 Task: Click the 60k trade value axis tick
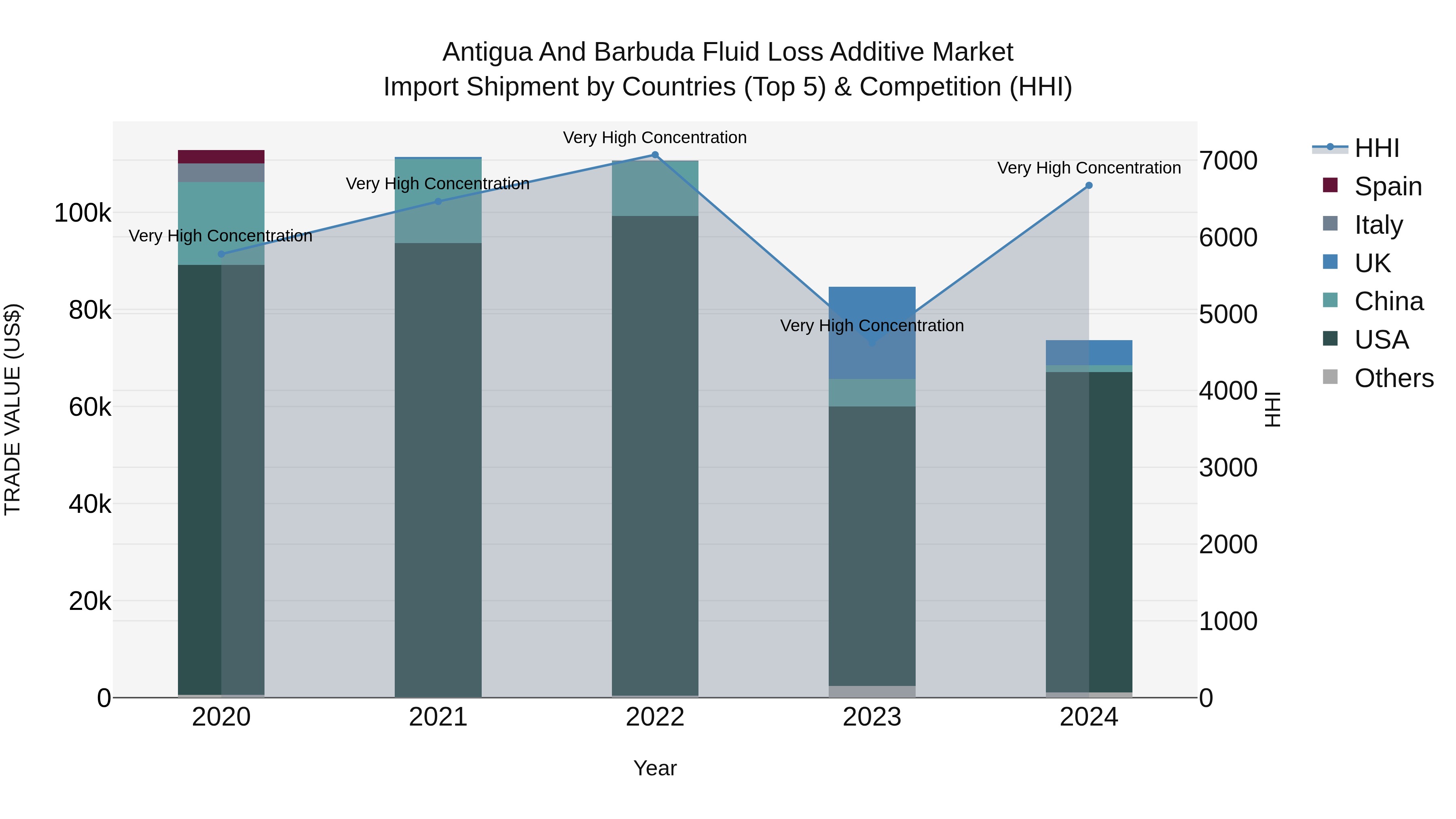tap(90, 407)
